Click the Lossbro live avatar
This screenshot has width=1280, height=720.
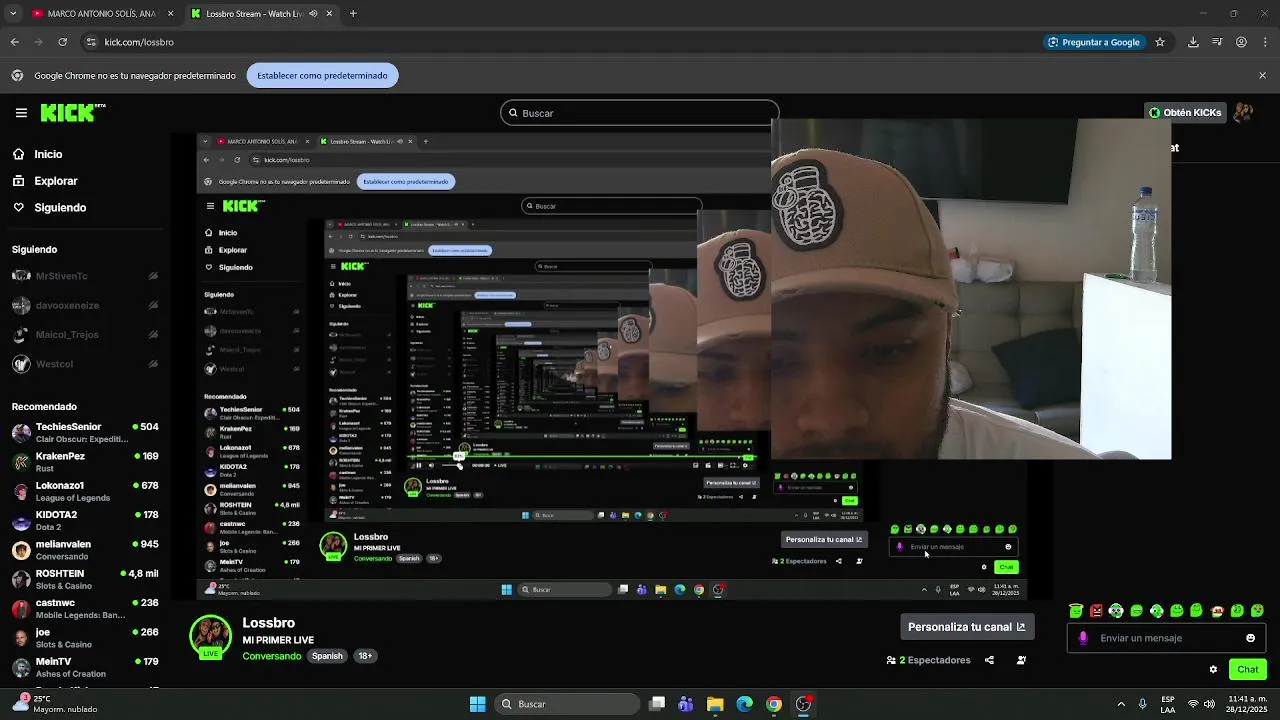click(x=211, y=637)
